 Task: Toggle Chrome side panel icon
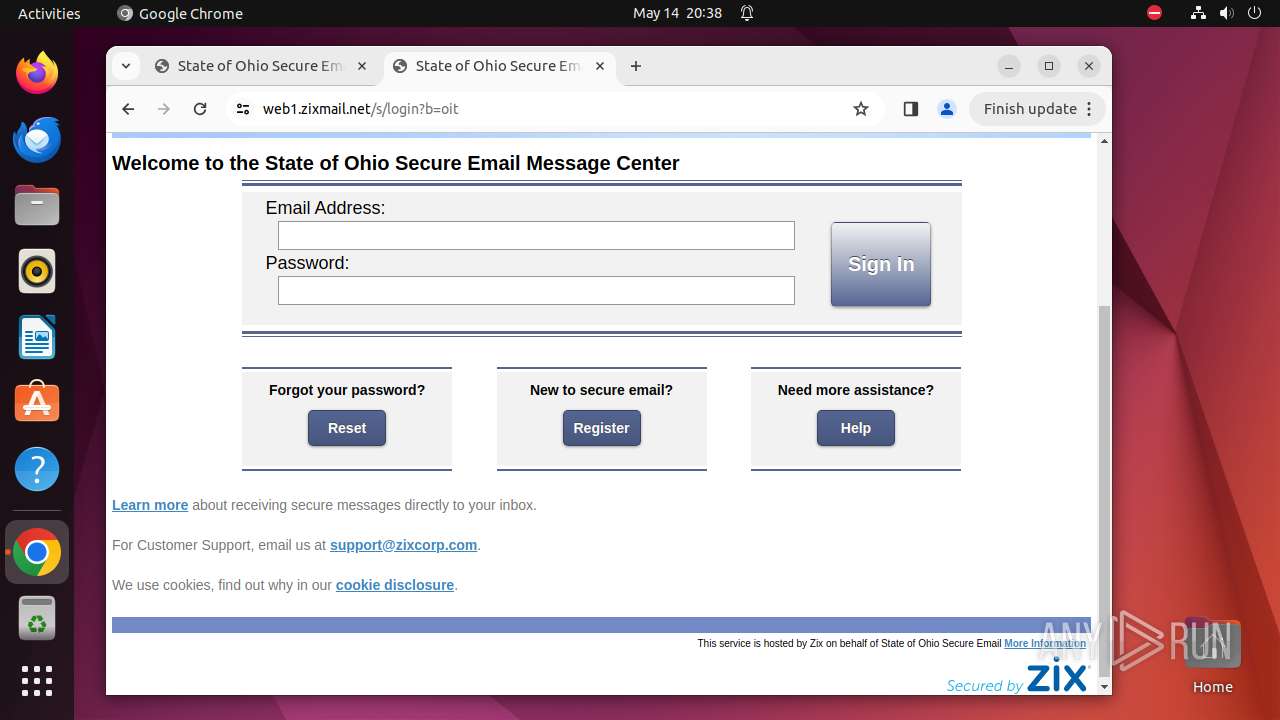[910, 109]
